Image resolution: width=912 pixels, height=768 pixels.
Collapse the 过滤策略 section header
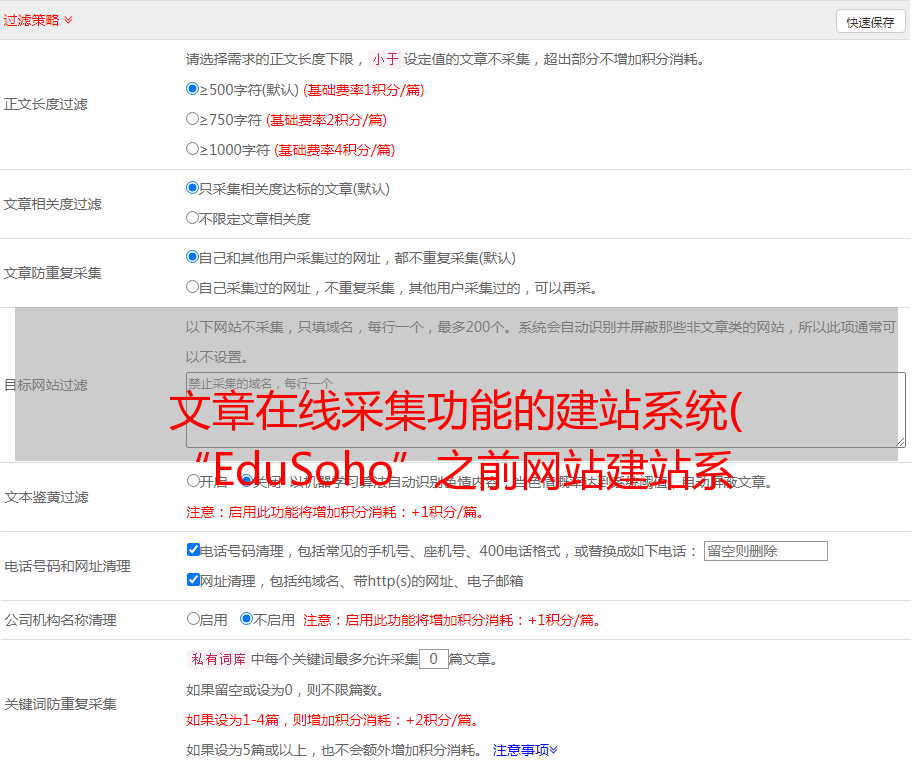click(38, 20)
